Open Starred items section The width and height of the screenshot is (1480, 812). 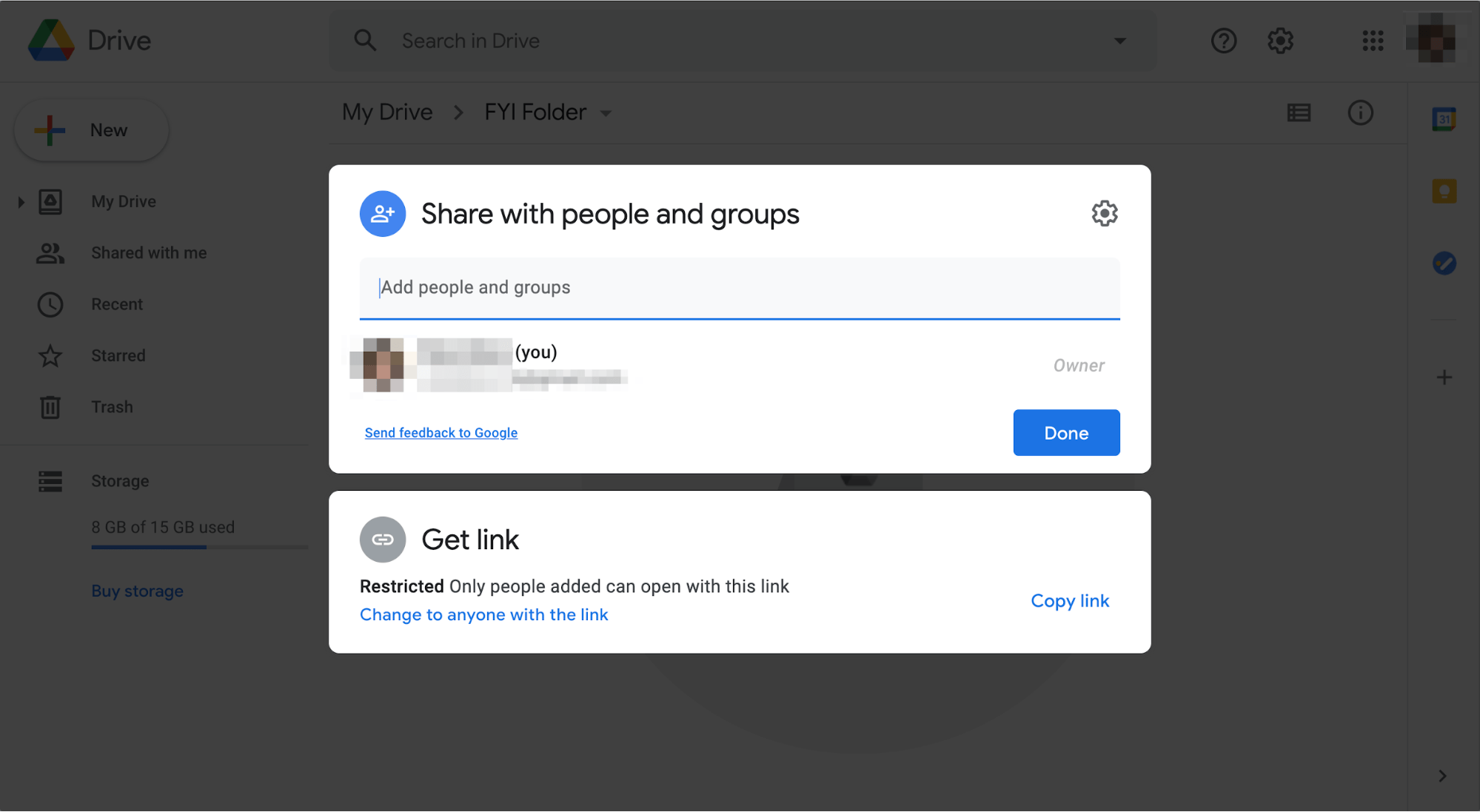(118, 356)
